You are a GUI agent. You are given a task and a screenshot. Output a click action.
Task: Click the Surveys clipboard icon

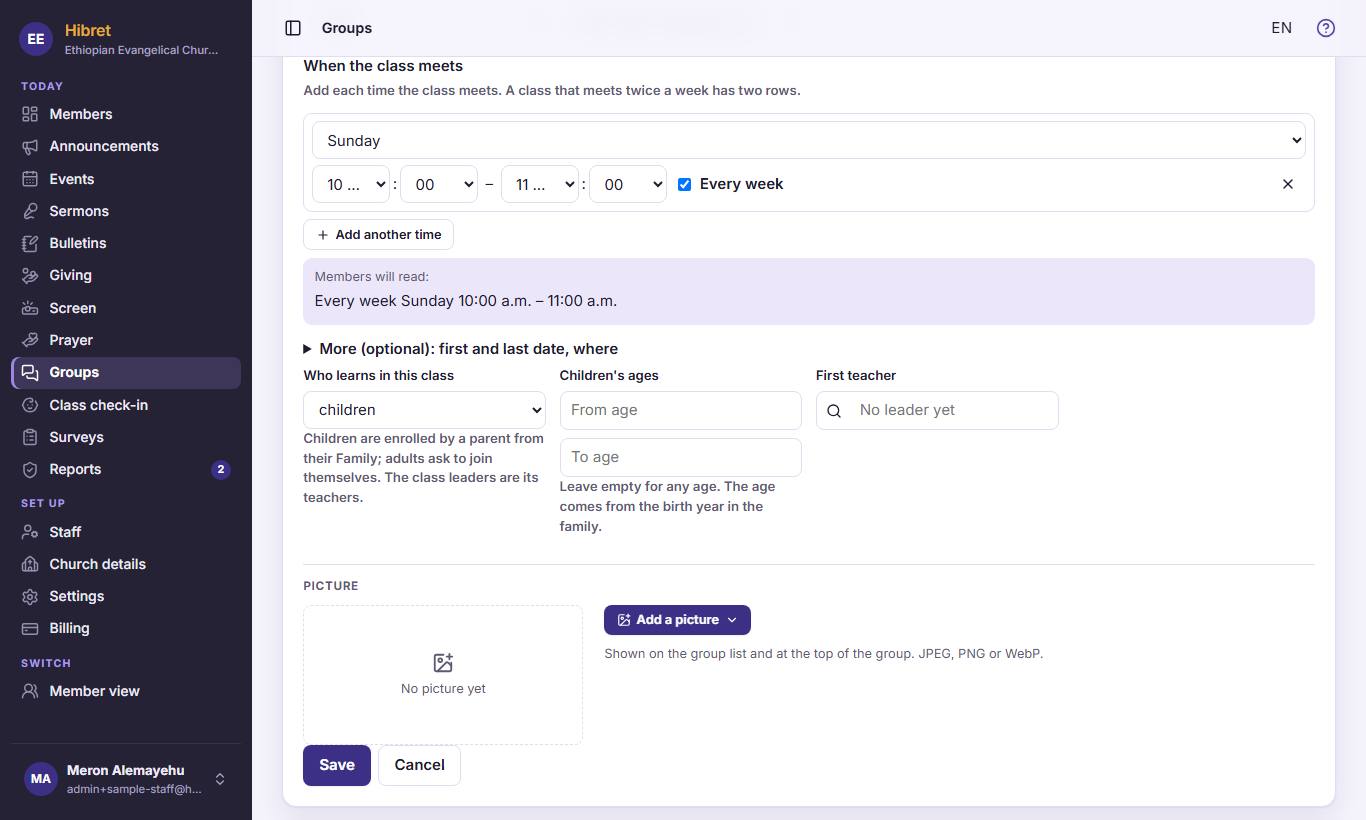coord(30,437)
